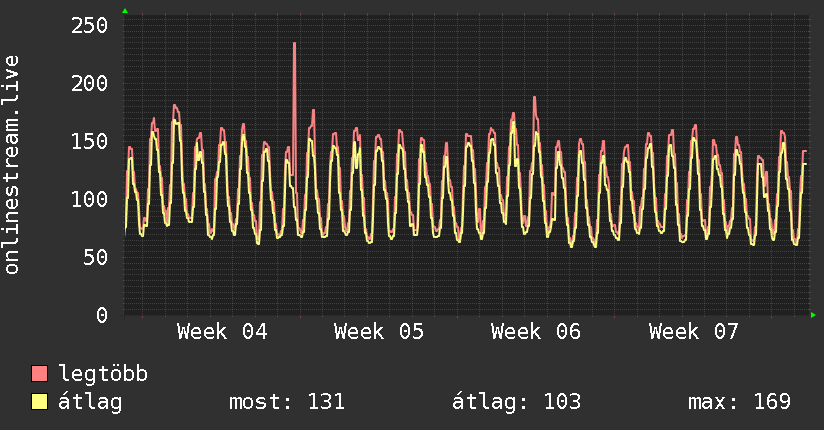Image resolution: width=824 pixels, height=430 pixels.
Task: Select the Week 04 axis label
Action: click(x=222, y=332)
